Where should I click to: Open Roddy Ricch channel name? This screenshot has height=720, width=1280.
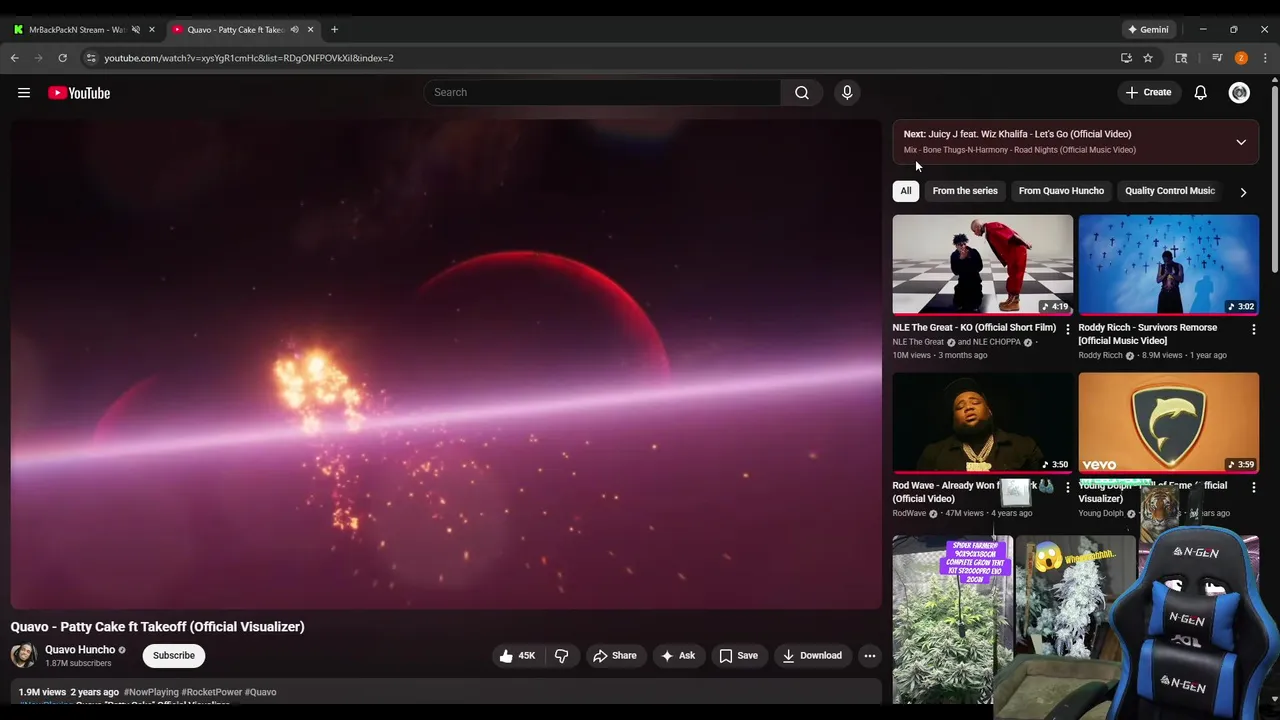[1100, 355]
